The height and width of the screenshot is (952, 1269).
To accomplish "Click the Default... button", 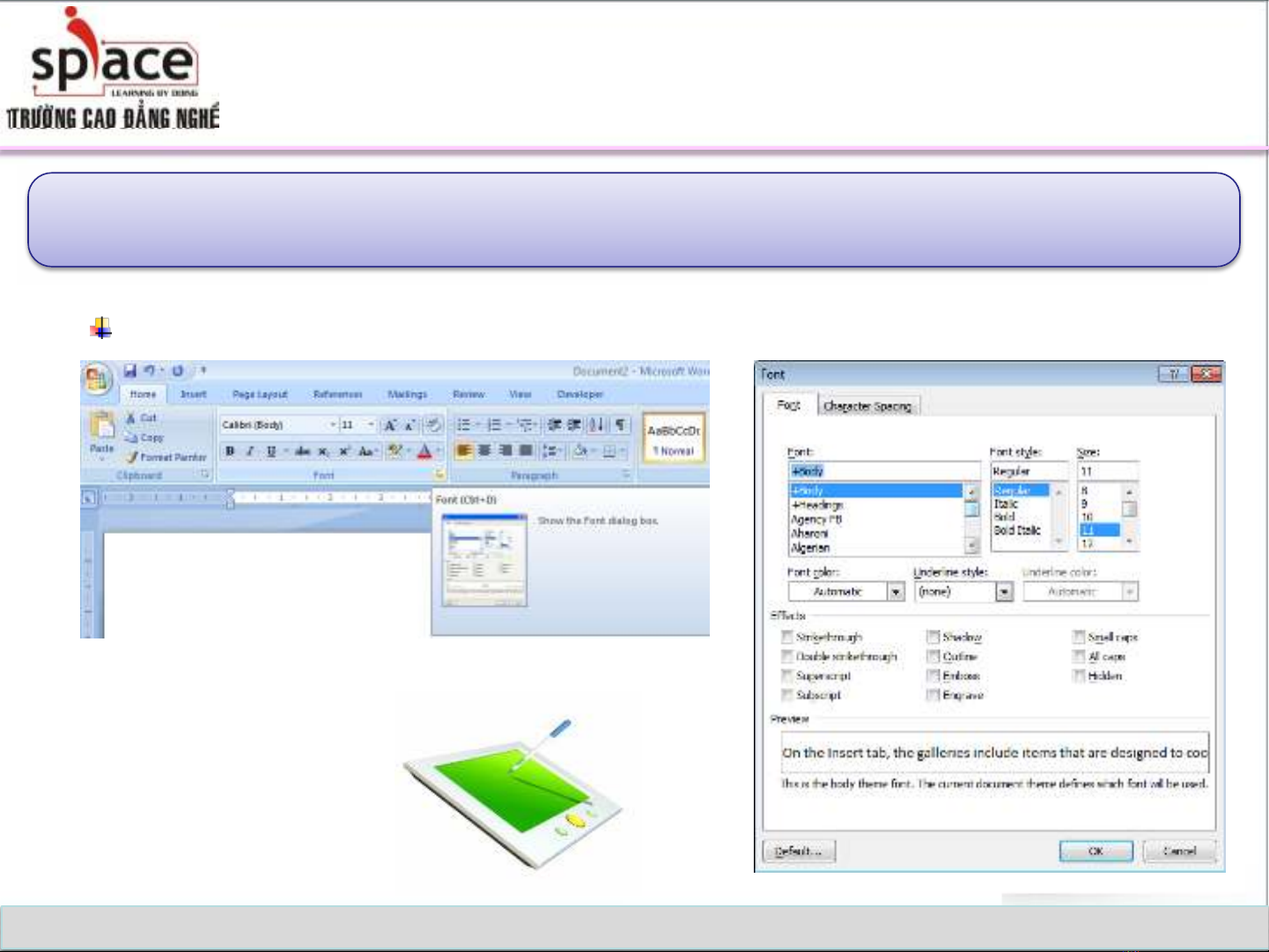I will [798, 852].
